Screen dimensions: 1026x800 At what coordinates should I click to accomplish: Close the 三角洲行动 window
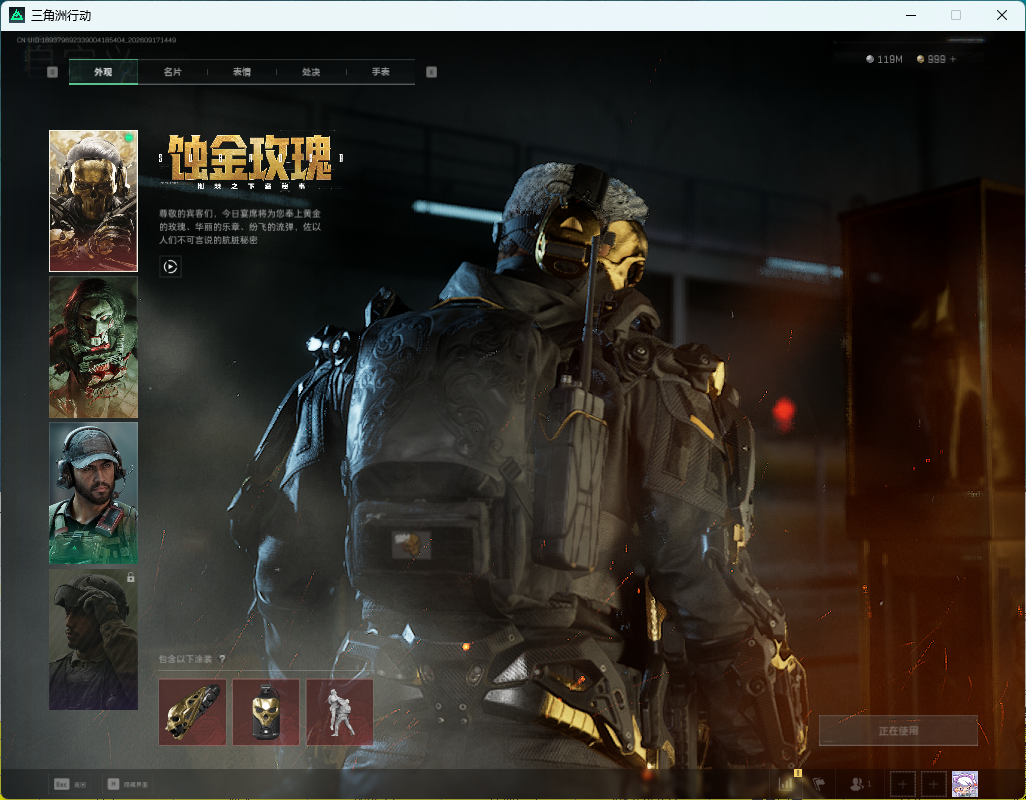[1002, 15]
